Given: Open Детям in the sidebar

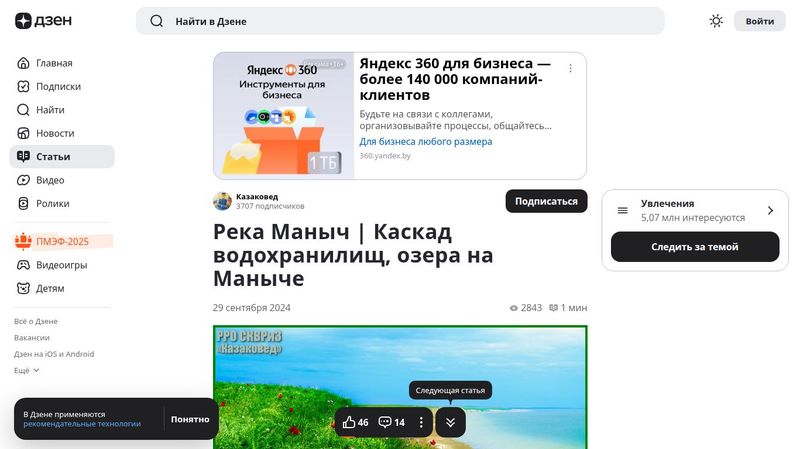Looking at the screenshot, I should pyautogui.click(x=62, y=288).
